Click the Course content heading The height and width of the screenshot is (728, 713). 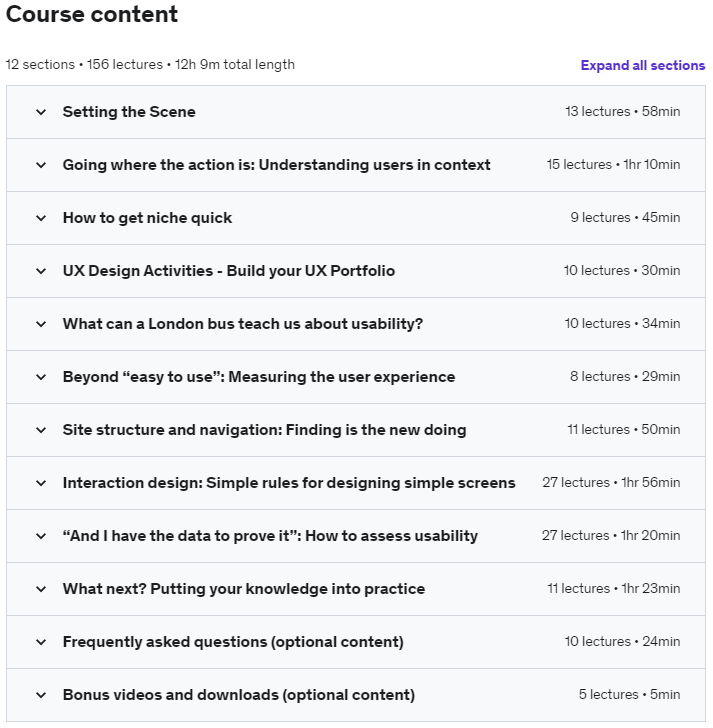point(92,15)
